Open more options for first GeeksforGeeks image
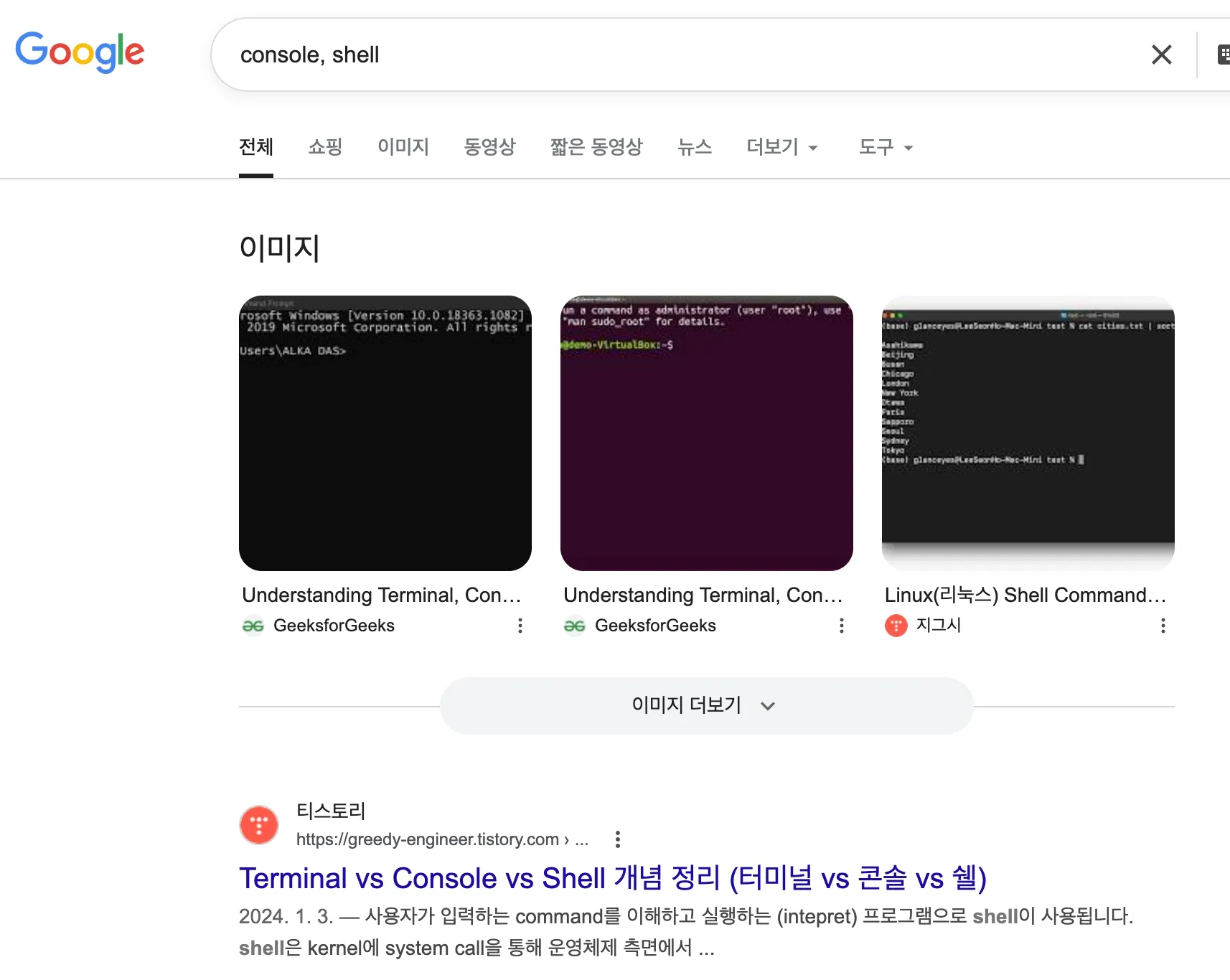1230x980 pixels. click(x=520, y=626)
